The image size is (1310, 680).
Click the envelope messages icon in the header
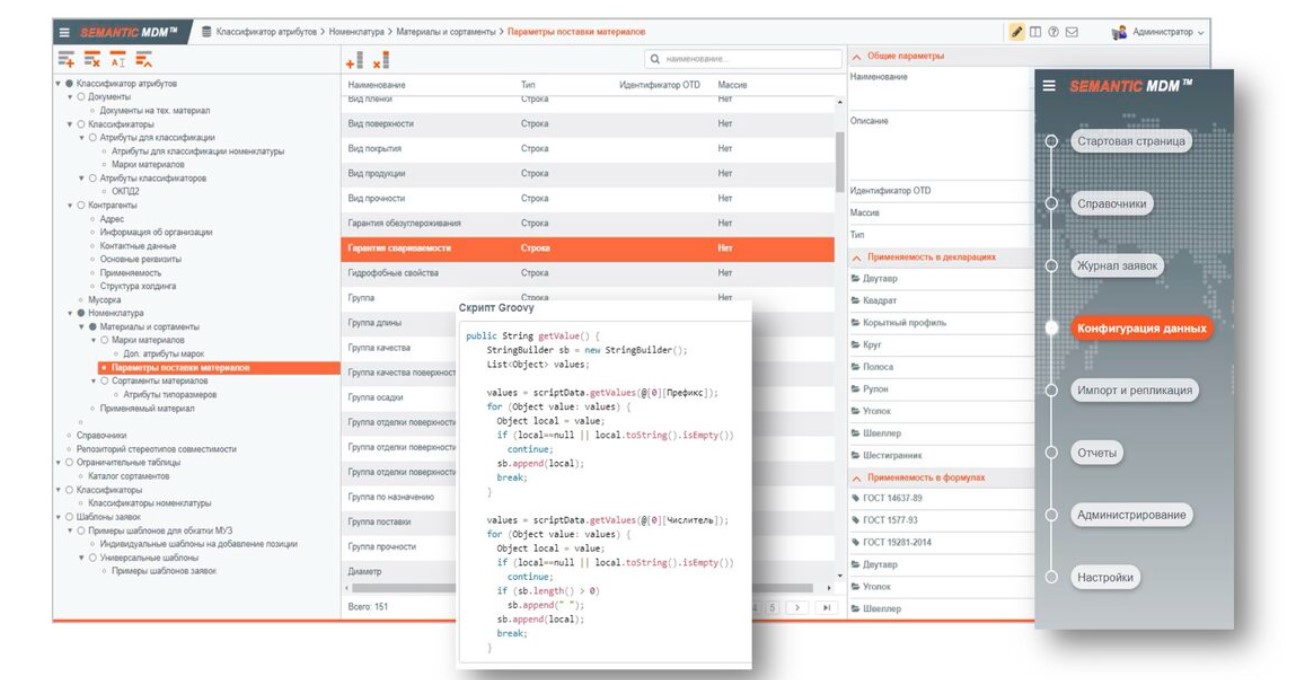point(1072,31)
